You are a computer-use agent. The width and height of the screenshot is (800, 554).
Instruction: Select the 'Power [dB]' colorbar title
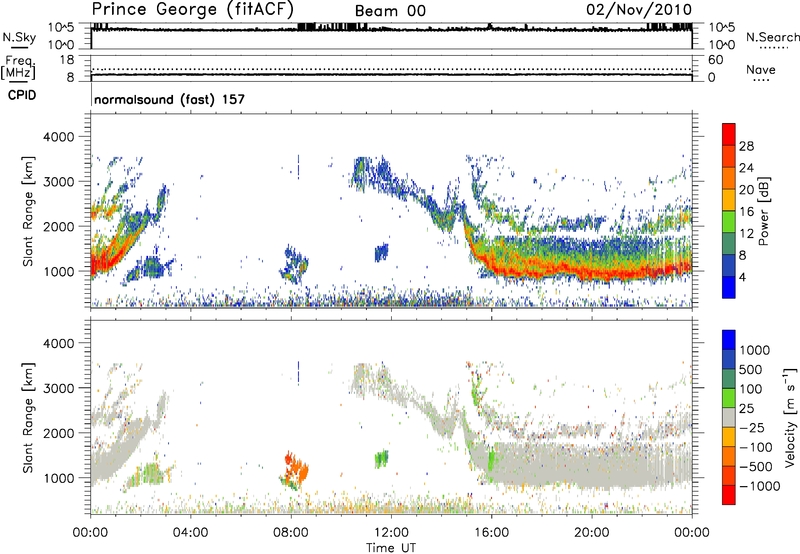click(764, 211)
